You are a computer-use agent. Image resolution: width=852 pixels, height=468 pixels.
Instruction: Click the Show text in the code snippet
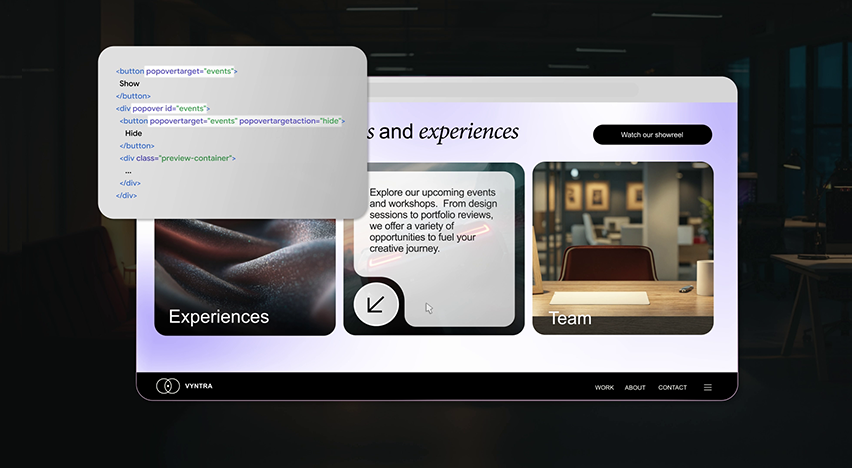point(129,84)
